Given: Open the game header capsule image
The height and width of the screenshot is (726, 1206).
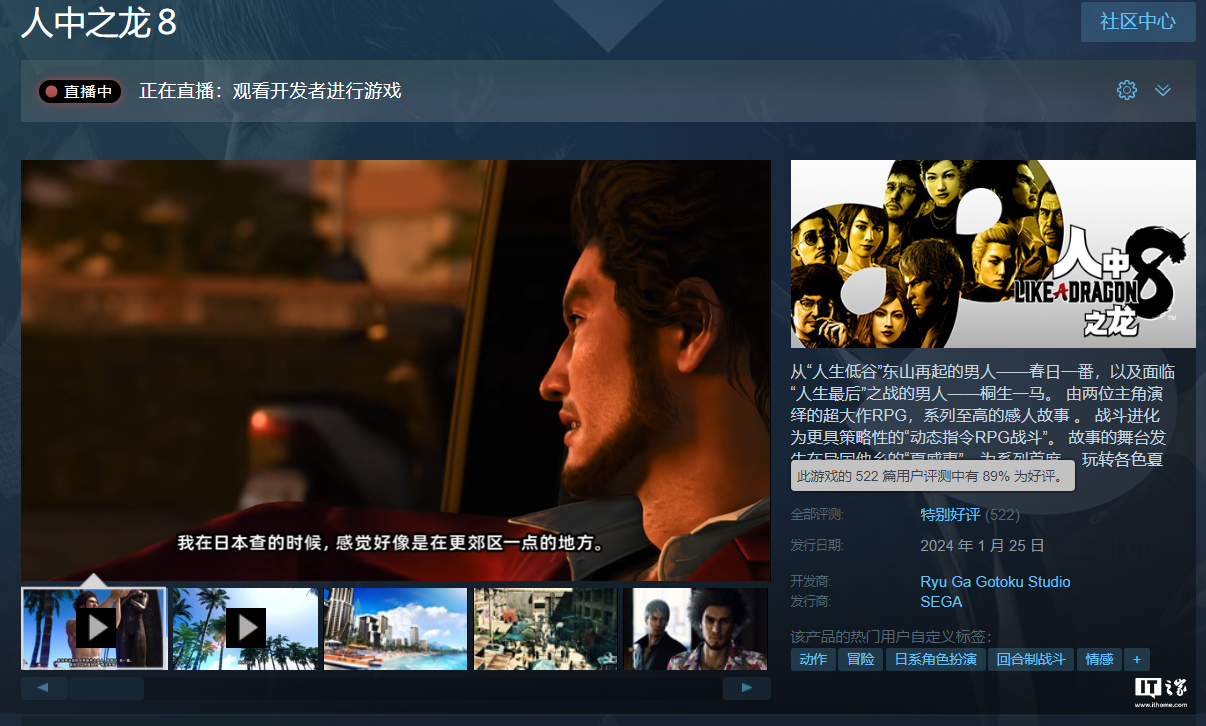Looking at the screenshot, I should (993, 253).
